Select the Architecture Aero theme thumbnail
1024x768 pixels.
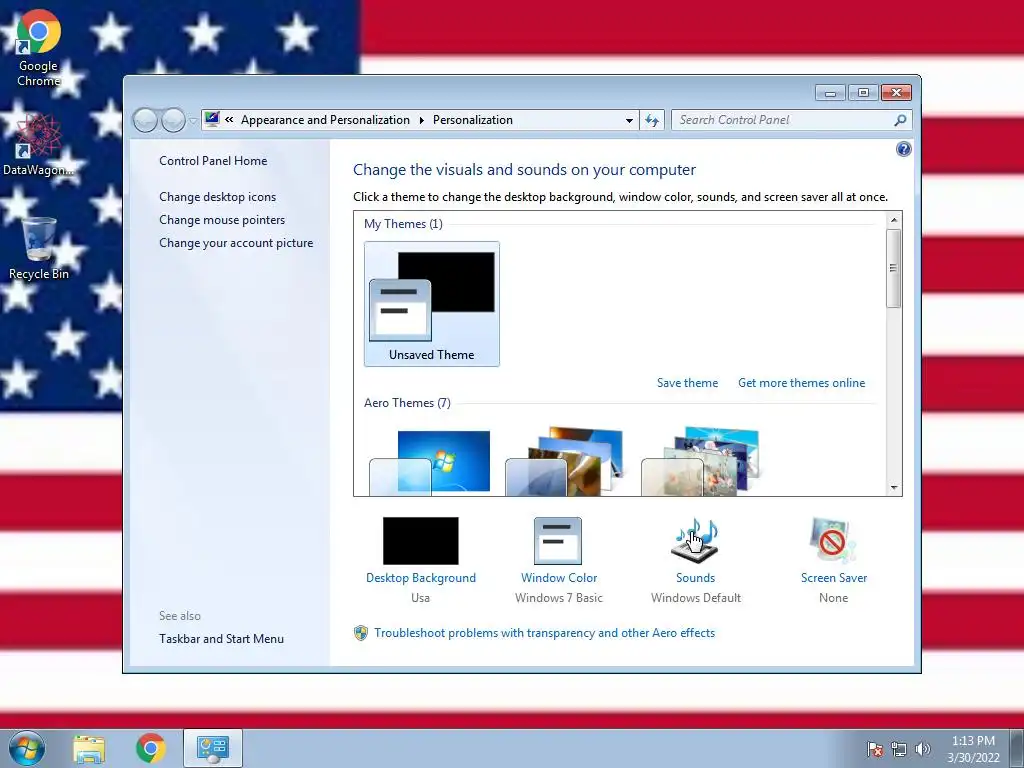click(x=565, y=462)
